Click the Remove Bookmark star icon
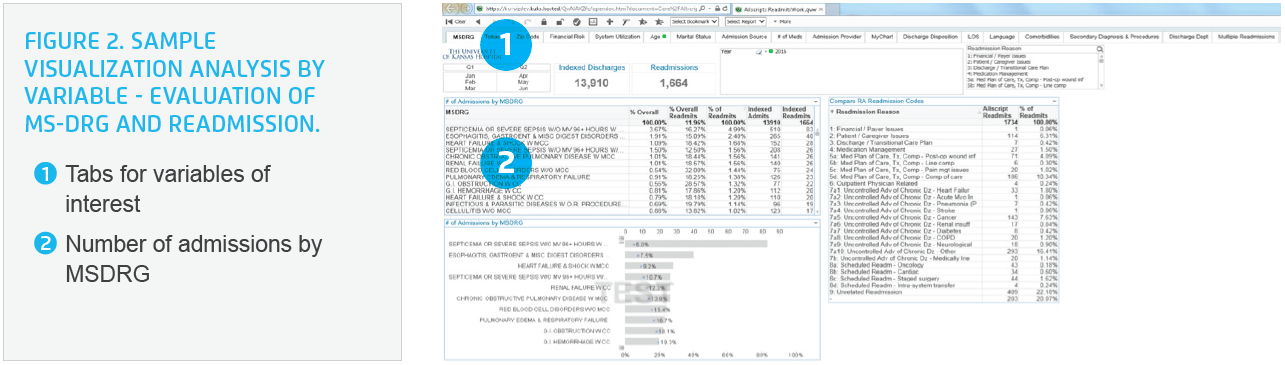Viewport: 1285px width, 365px height. coord(659,22)
